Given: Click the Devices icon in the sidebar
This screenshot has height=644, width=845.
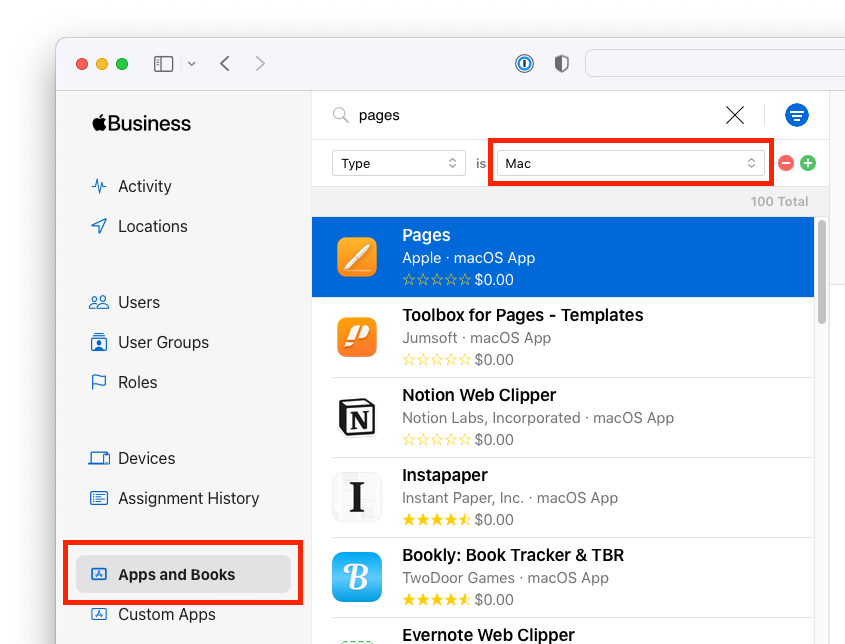Looking at the screenshot, I should click(99, 458).
